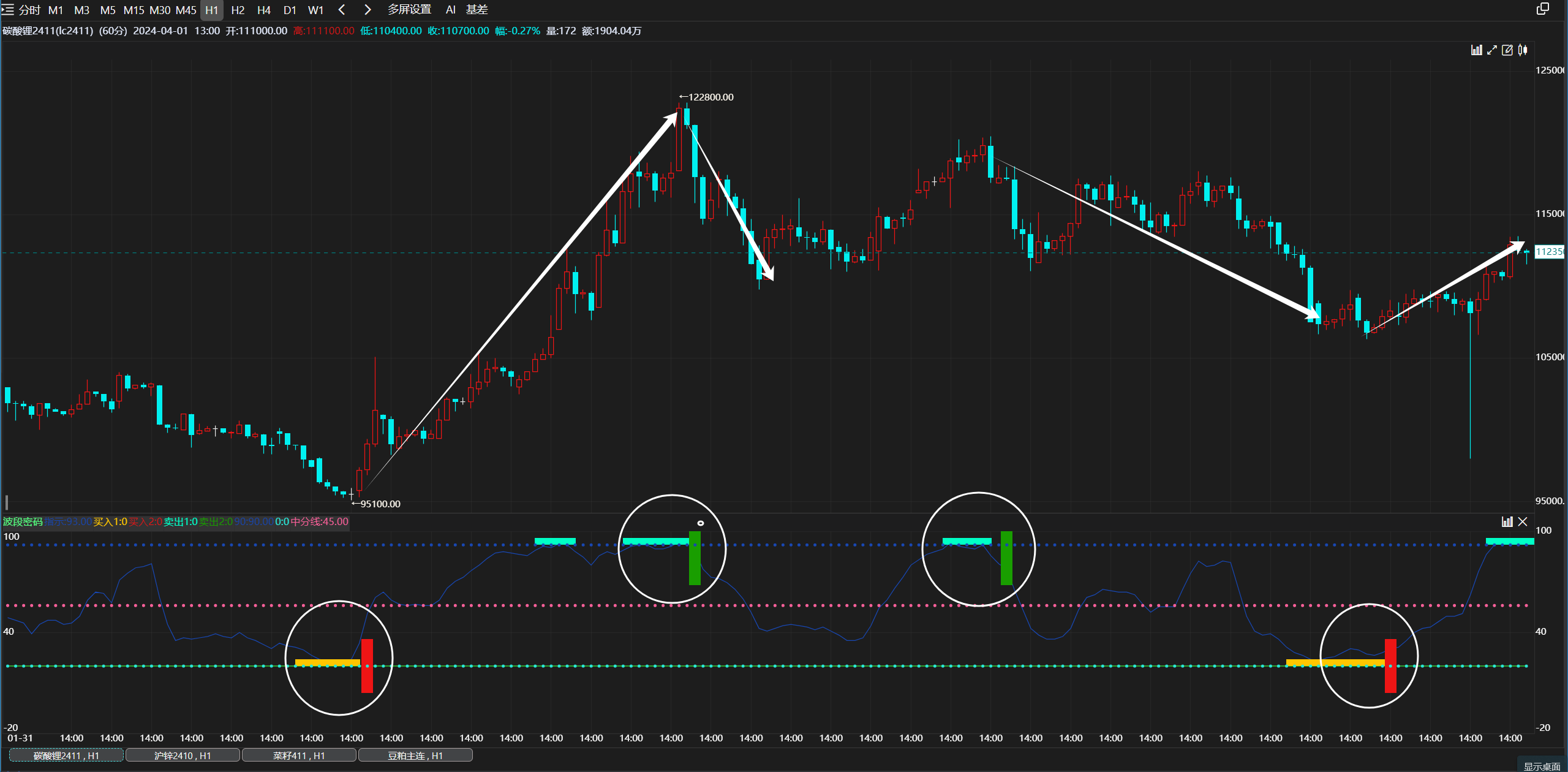The width and height of the screenshot is (1568, 772).
Task: Expand main chart with diagonal arrows icon
Action: pyautogui.click(x=1492, y=50)
